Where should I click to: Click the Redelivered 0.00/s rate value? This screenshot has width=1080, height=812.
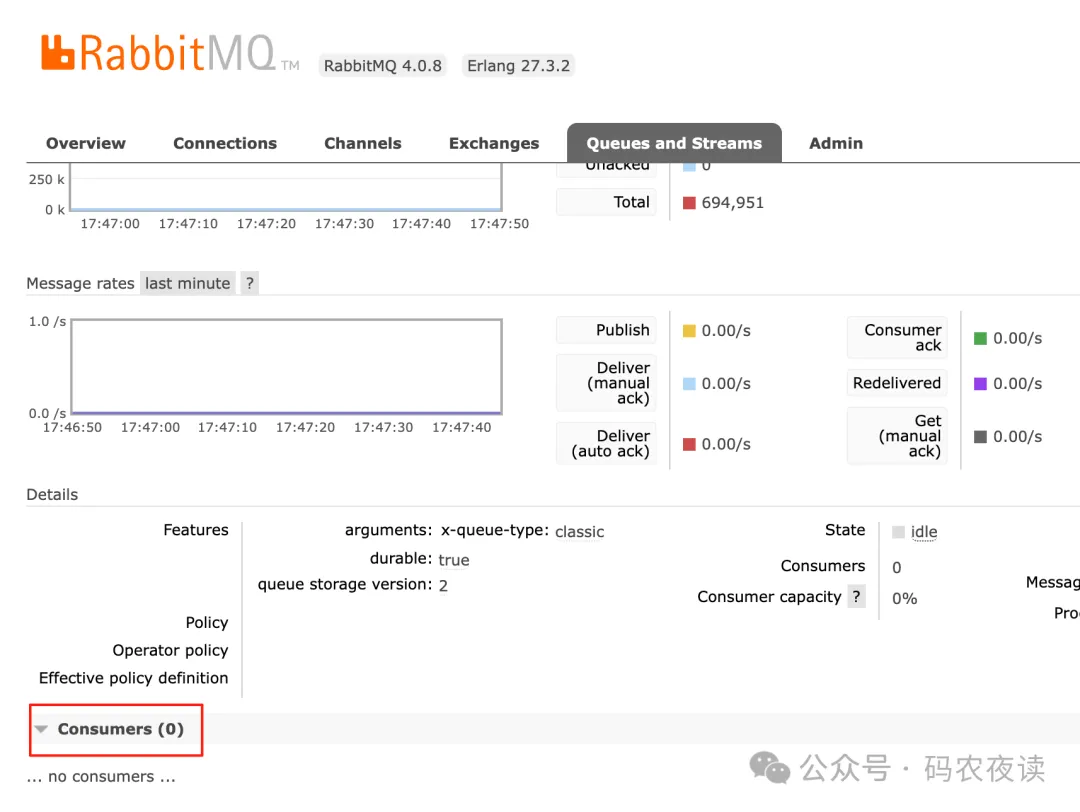1017,384
